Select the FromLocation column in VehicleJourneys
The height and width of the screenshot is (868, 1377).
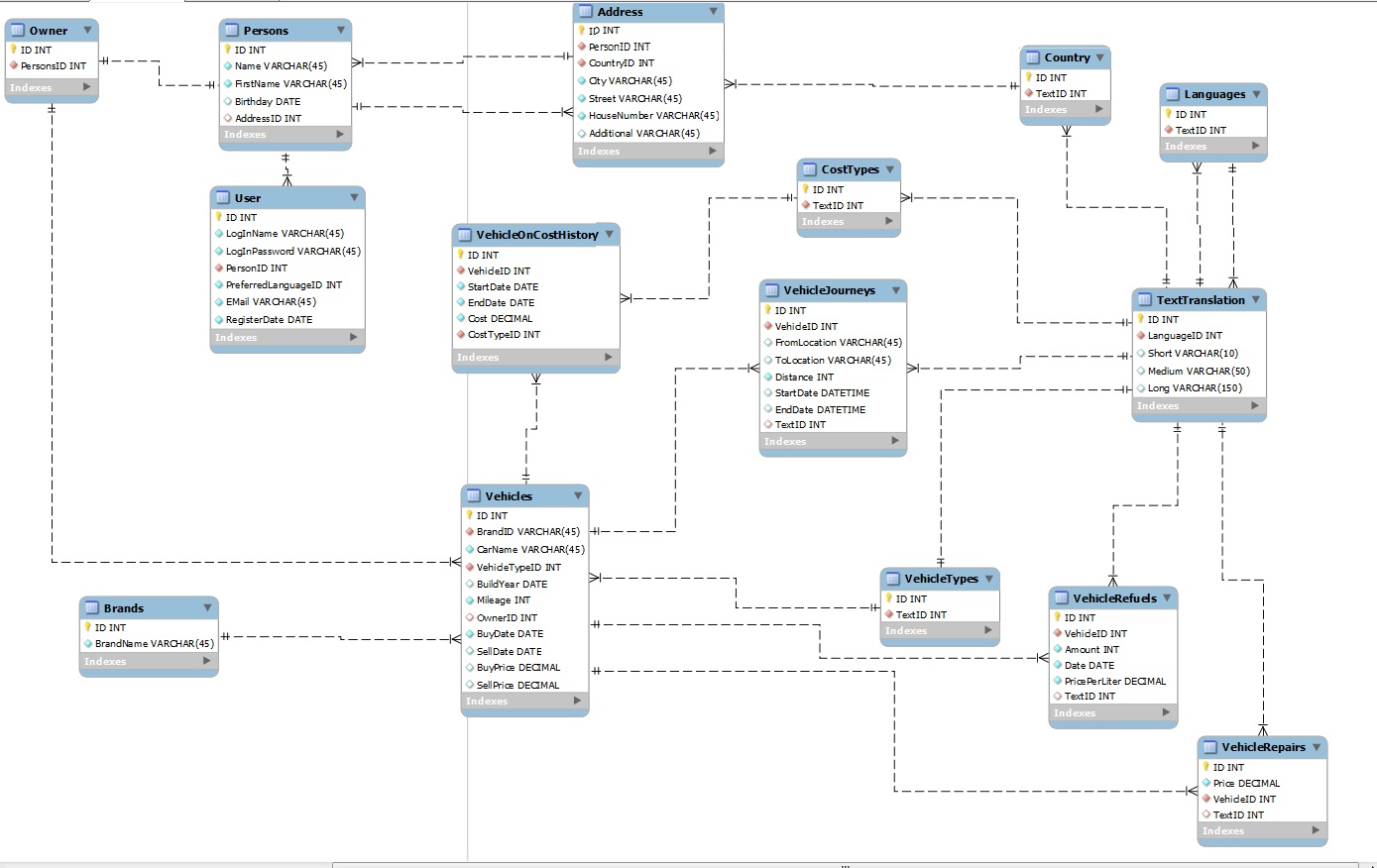(833, 342)
